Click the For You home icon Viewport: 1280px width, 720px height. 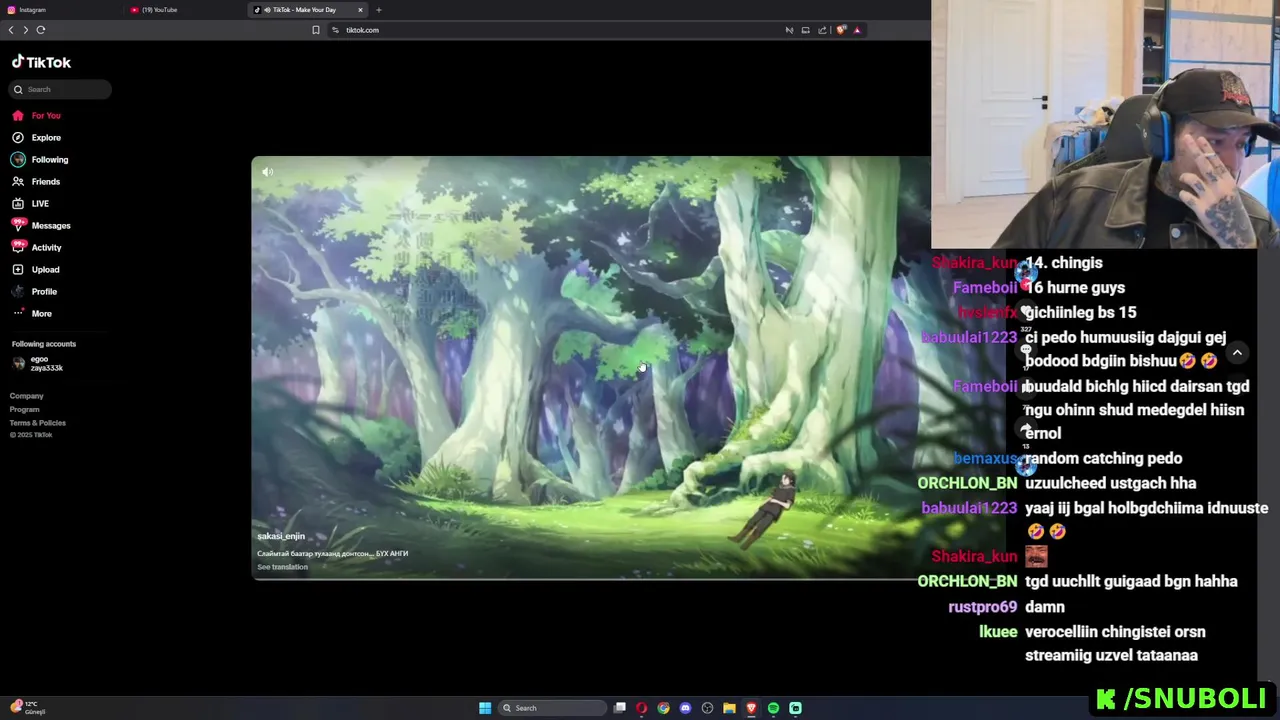(18, 116)
